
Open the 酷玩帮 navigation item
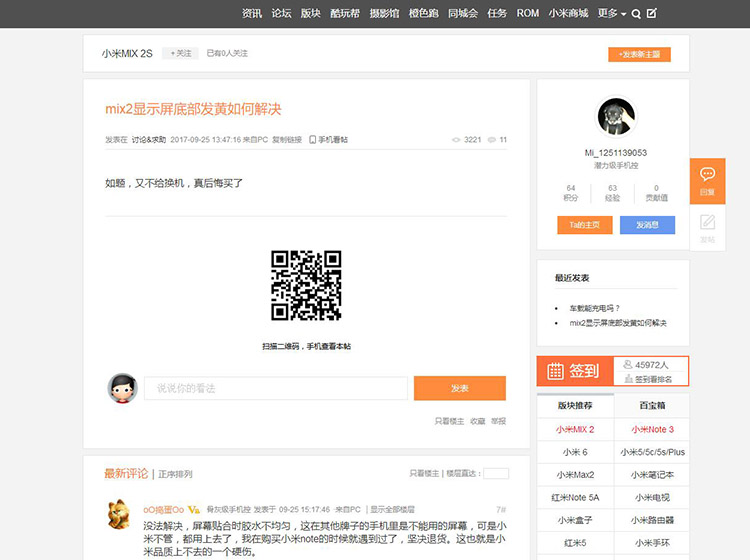pyautogui.click(x=345, y=13)
